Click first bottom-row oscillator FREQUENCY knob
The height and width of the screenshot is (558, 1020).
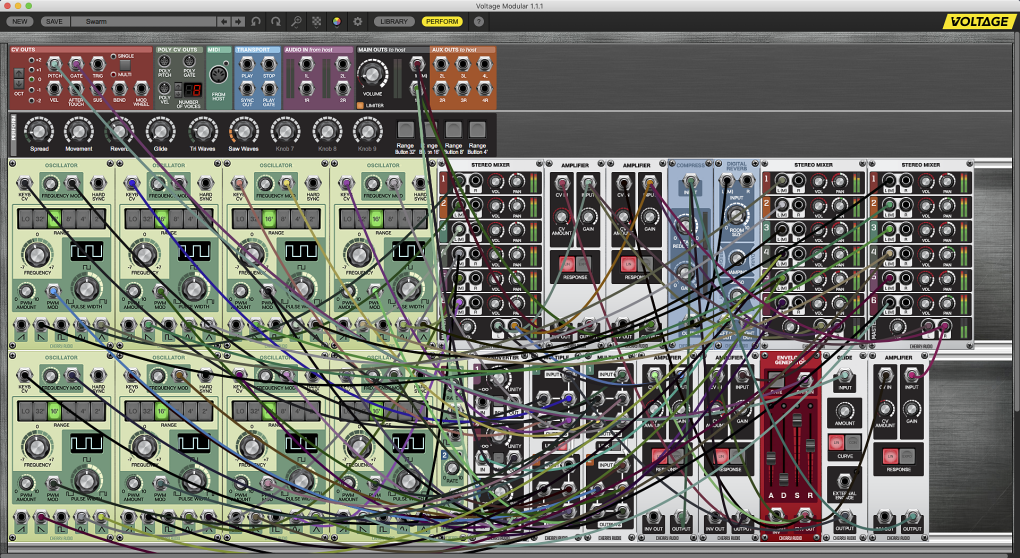click(37, 447)
